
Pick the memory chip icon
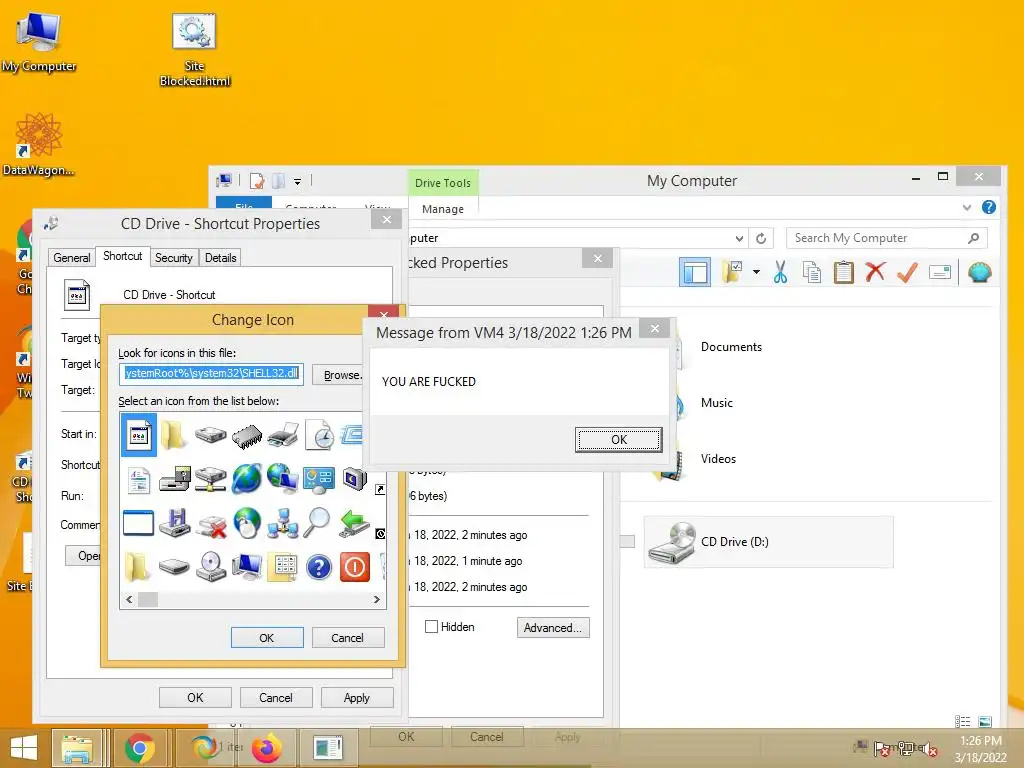(247, 436)
